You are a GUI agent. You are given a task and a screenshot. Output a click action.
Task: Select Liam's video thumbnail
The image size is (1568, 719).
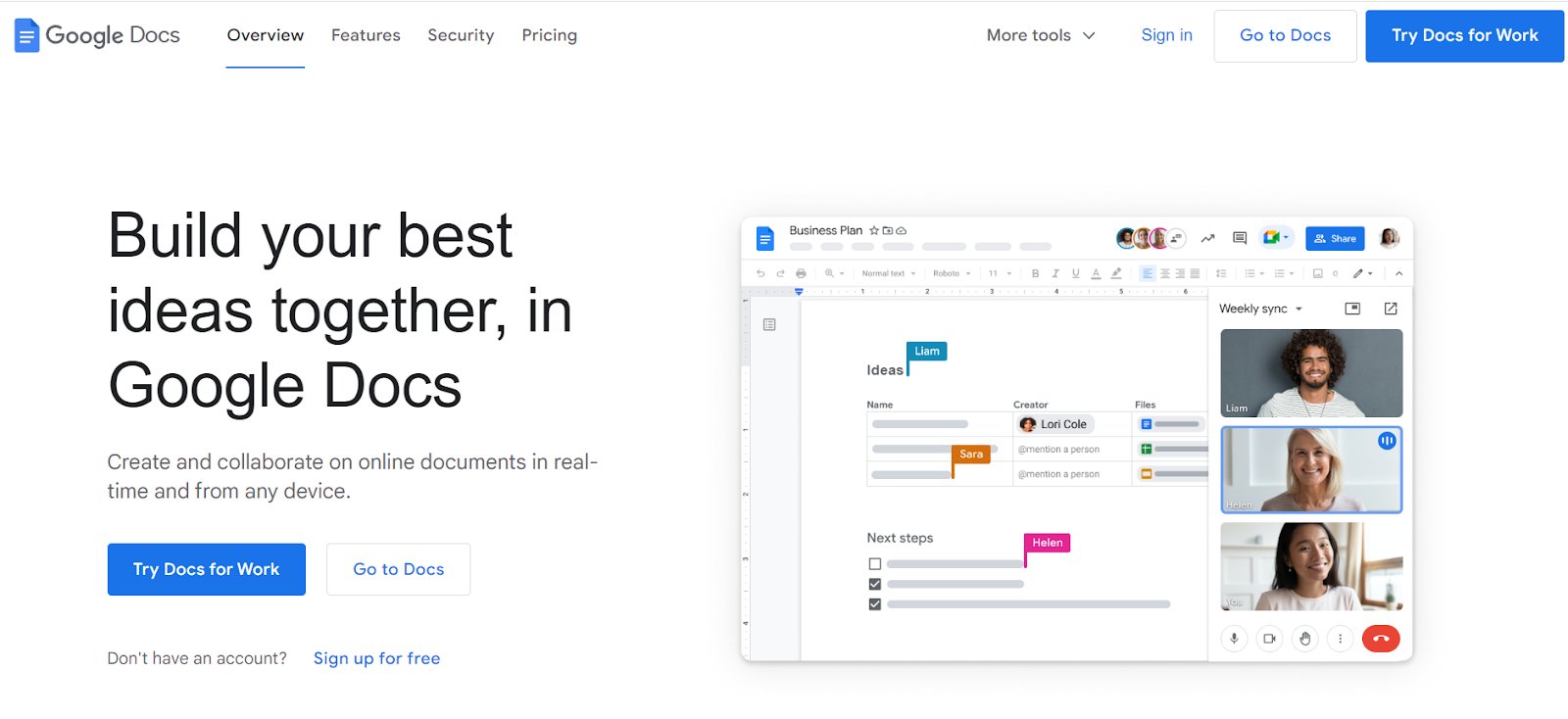point(1311,373)
